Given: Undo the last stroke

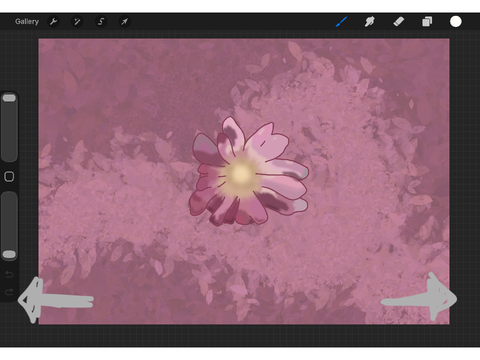Looking at the screenshot, I should [9, 274].
